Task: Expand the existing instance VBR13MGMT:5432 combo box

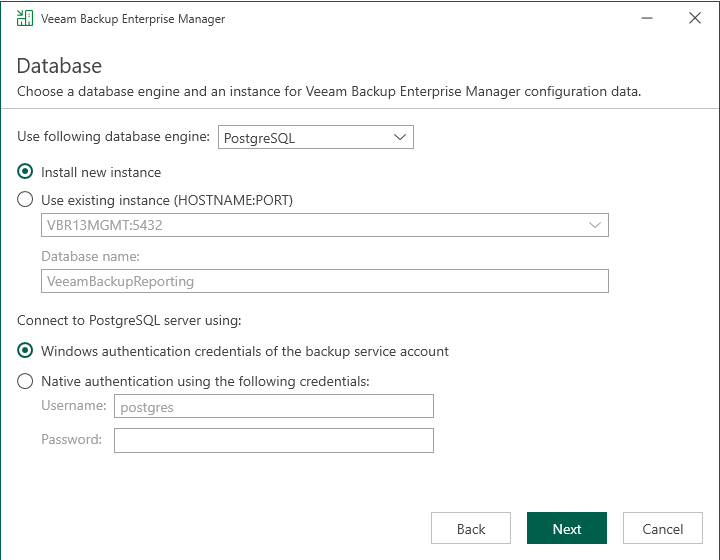Action: point(596,225)
